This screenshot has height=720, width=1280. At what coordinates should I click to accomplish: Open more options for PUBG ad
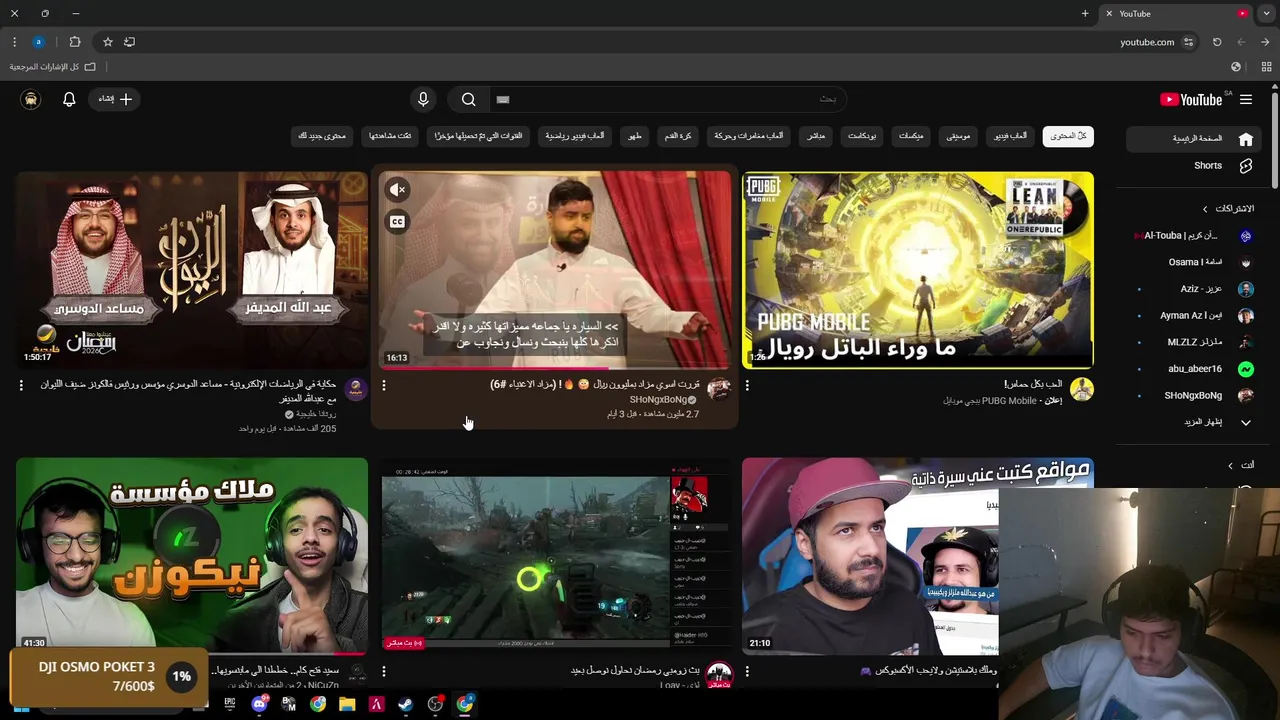(747, 385)
